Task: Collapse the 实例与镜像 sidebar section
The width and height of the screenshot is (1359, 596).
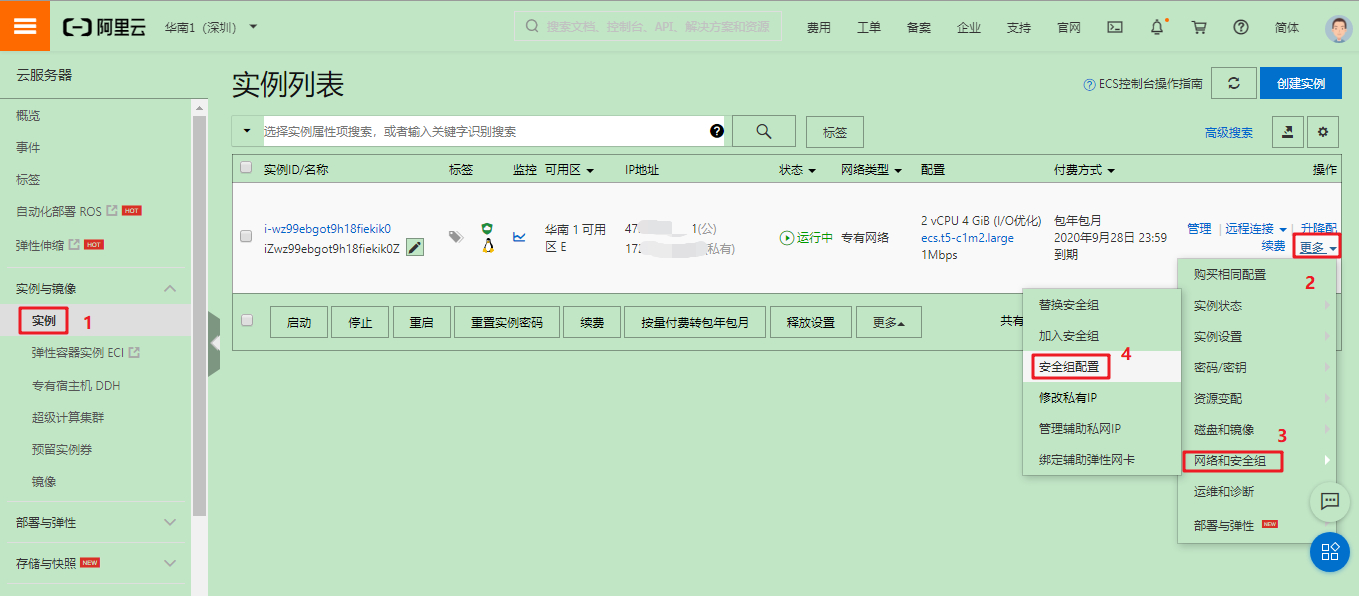Action: 170,288
